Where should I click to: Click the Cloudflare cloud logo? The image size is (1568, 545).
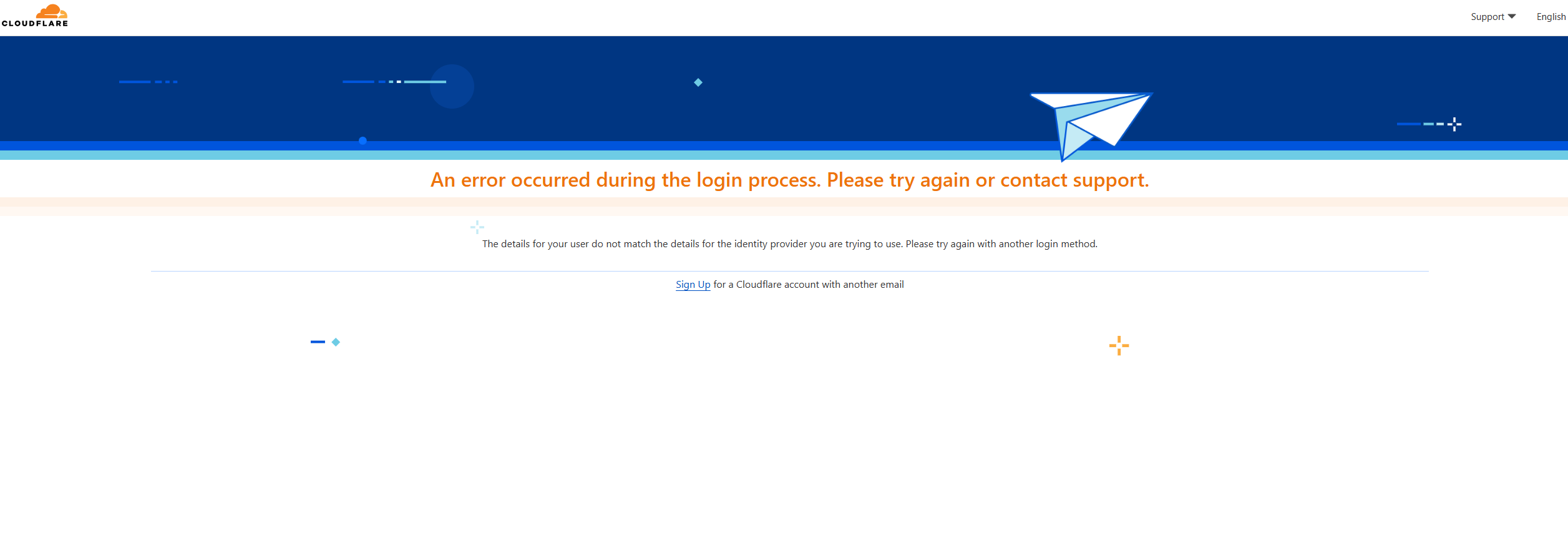[x=51, y=11]
